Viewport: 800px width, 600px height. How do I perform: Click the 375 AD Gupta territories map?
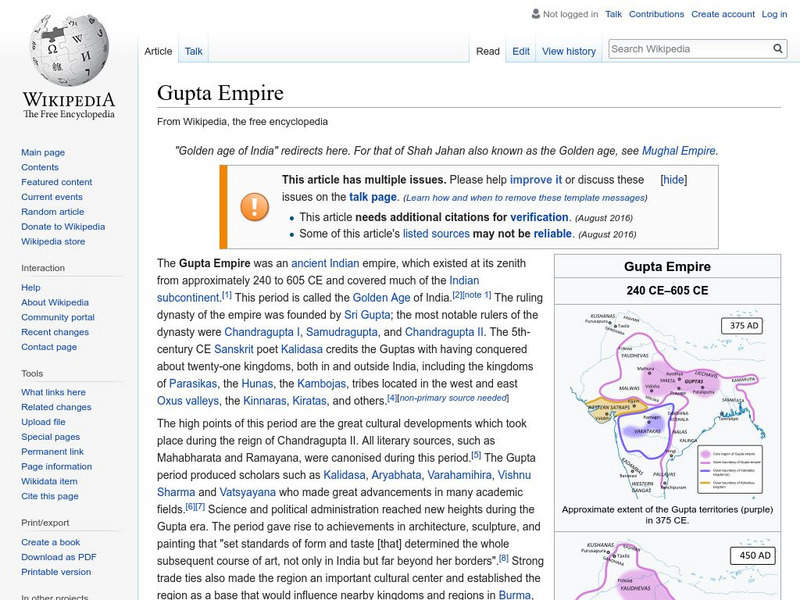(x=667, y=403)
